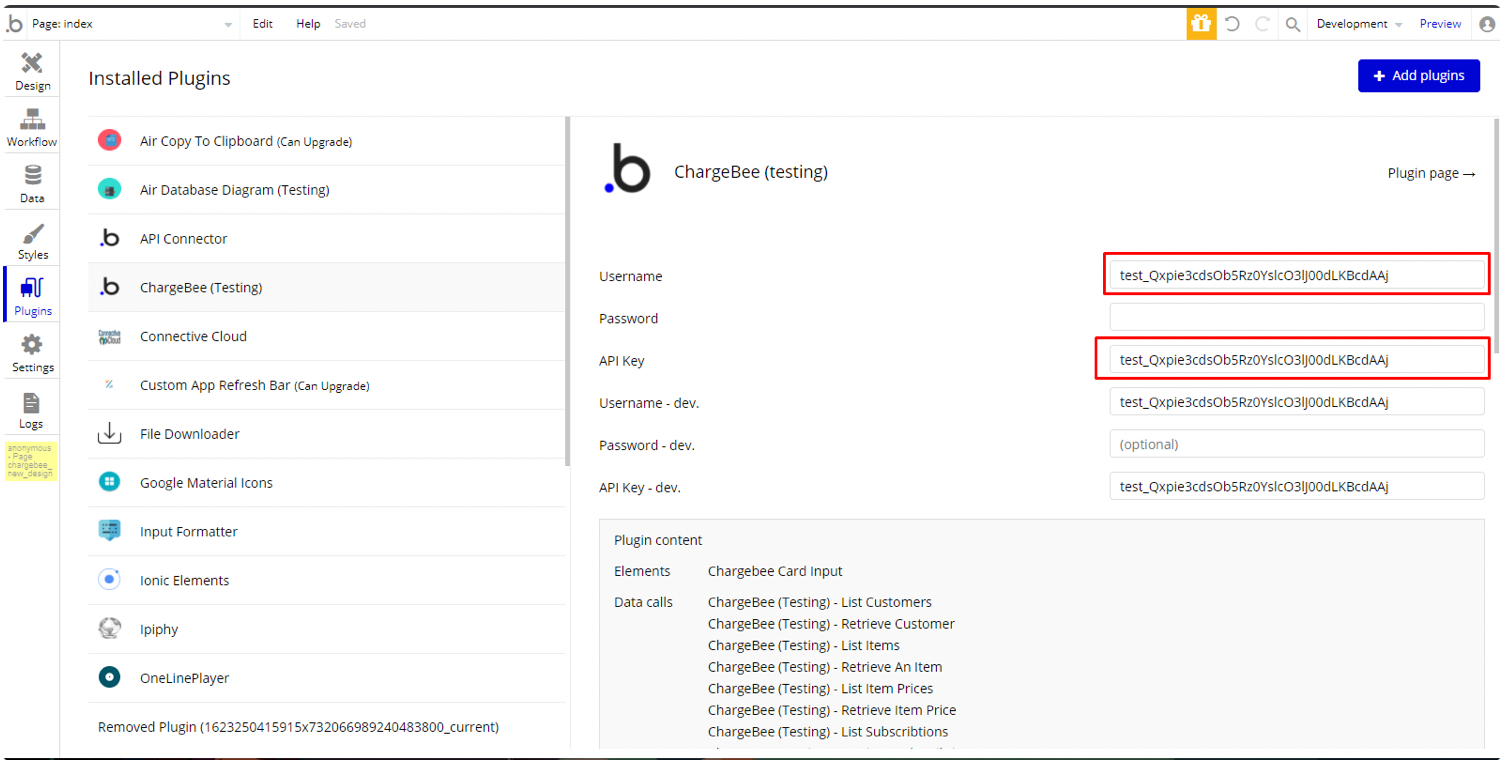Click Air Database Diagram plugin icon
The image size is (1500, 776).
[110, 189]
